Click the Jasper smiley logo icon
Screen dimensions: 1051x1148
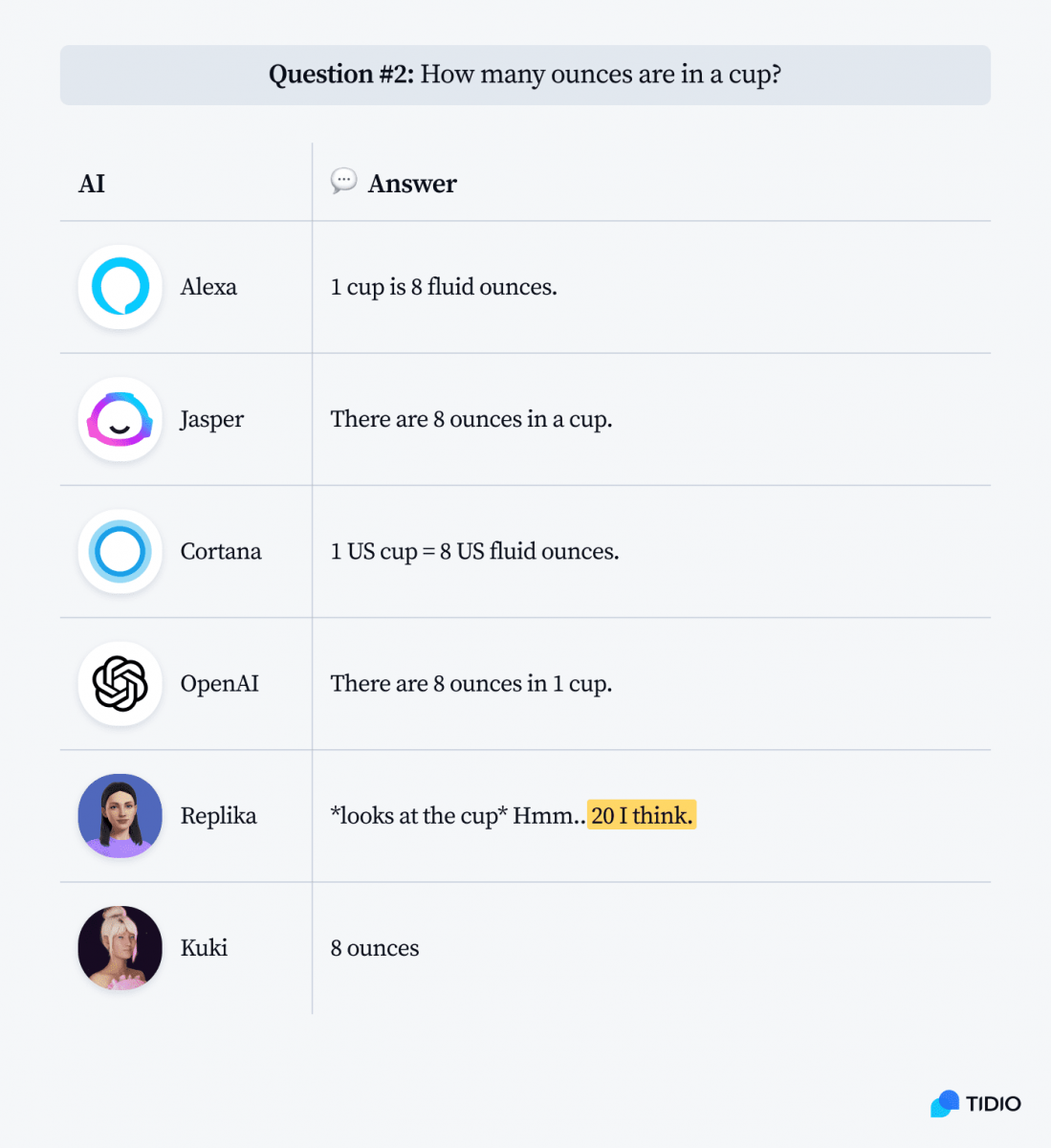pyautogui.click(x=120, y=419)
